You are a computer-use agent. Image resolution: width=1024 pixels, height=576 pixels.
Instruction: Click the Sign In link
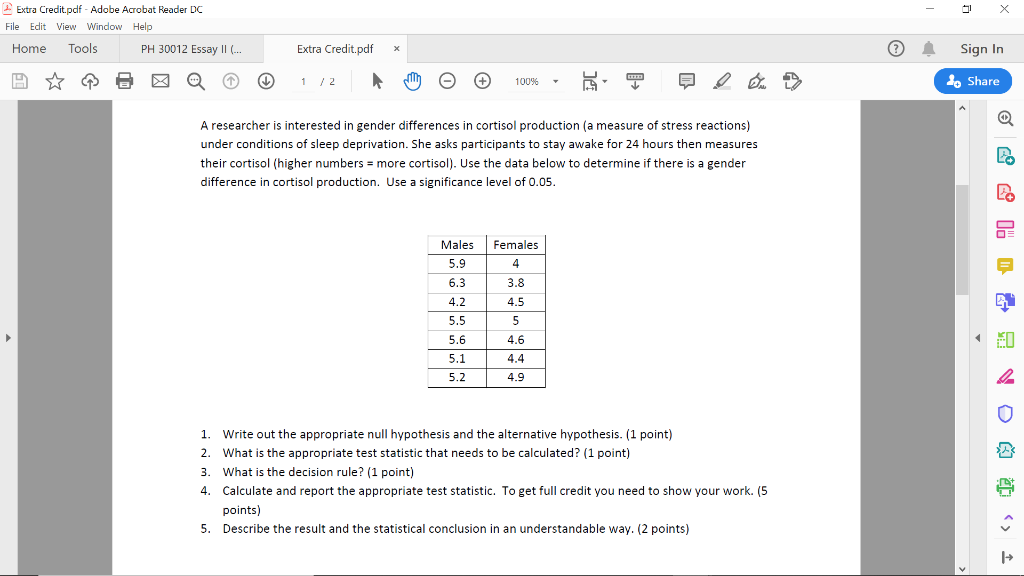click(982, 48)
